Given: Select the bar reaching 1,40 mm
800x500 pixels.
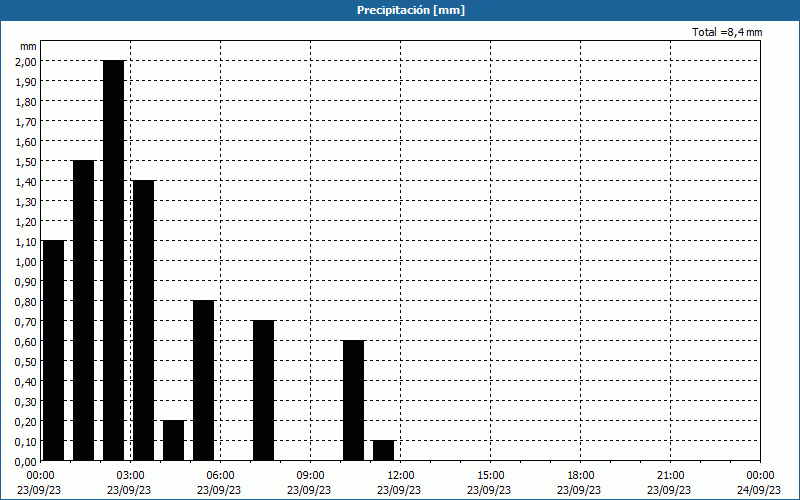Looking at the screenshot, I should [143, 320].
